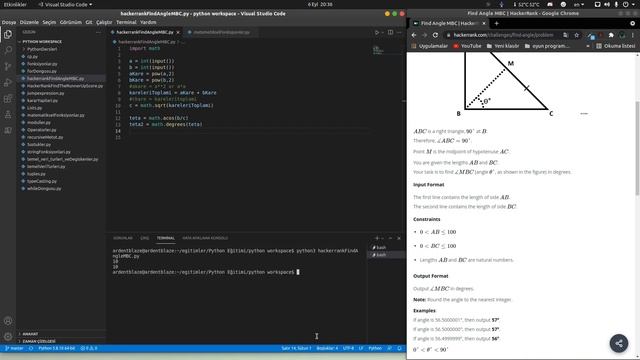Bookmark this page with star icon
This screenshot has height=360, width=640.
576,35
